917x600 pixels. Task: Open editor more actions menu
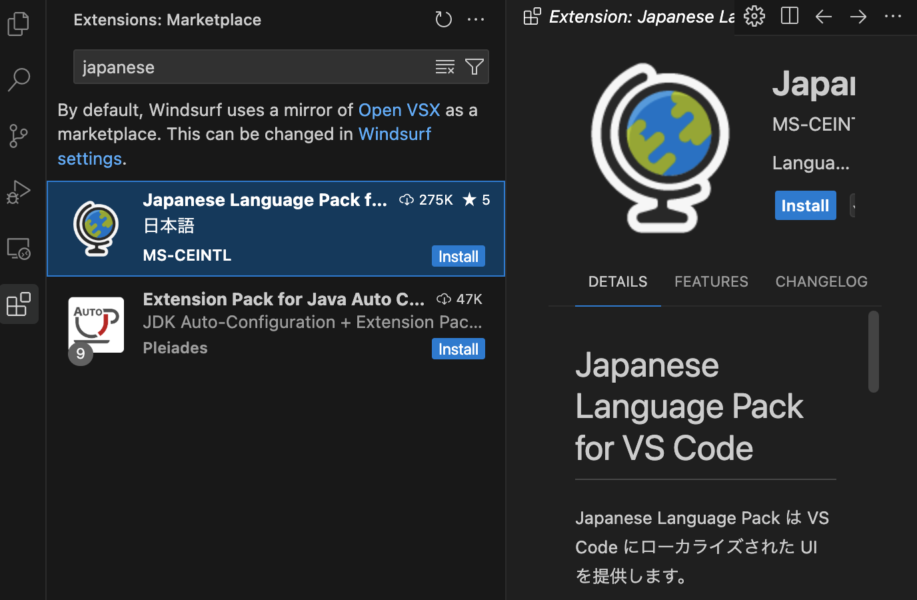[x=892, y=16]
